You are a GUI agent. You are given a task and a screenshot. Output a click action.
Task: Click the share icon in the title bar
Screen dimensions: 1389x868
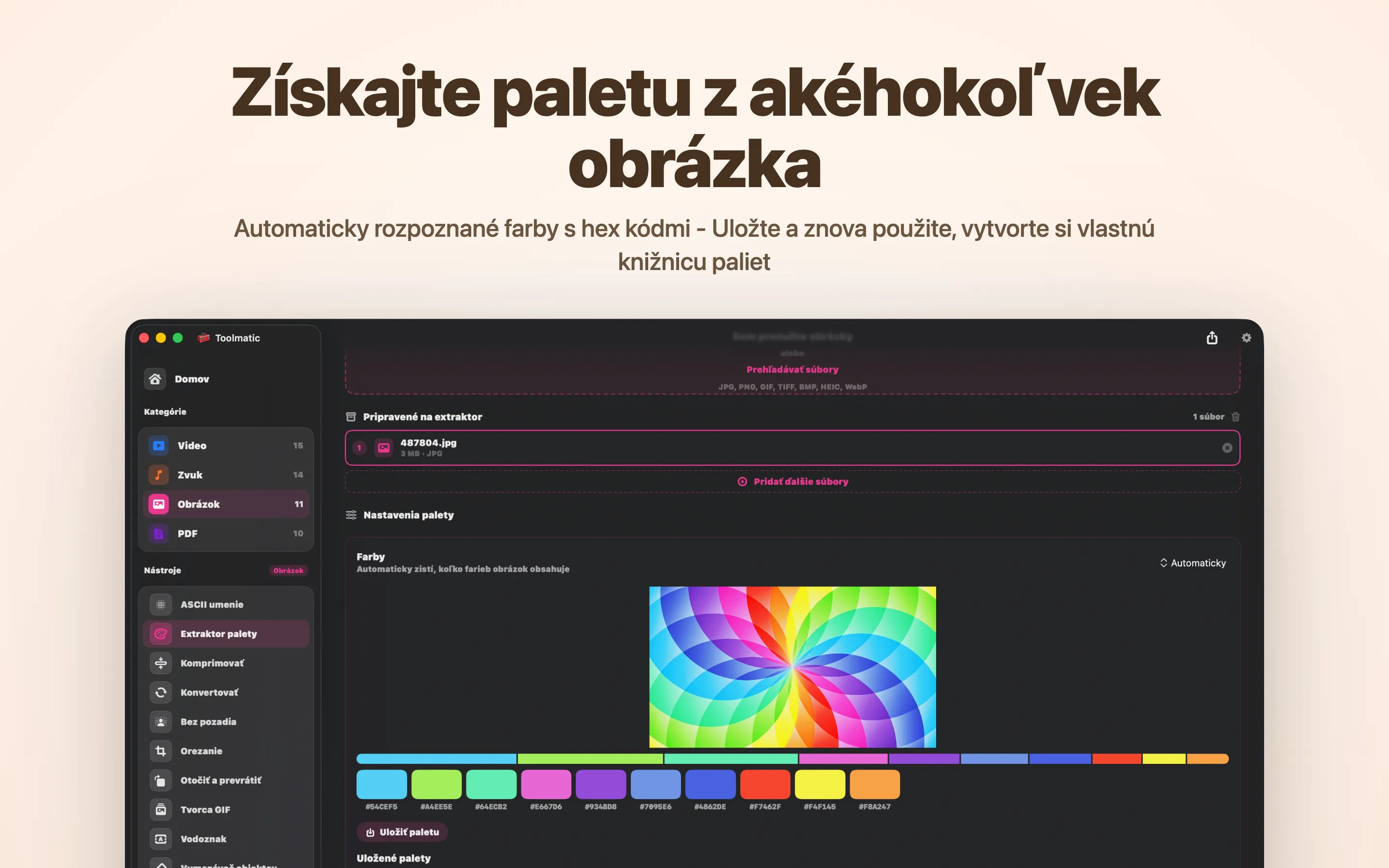pyautogui.click(x=1212, y=338)
